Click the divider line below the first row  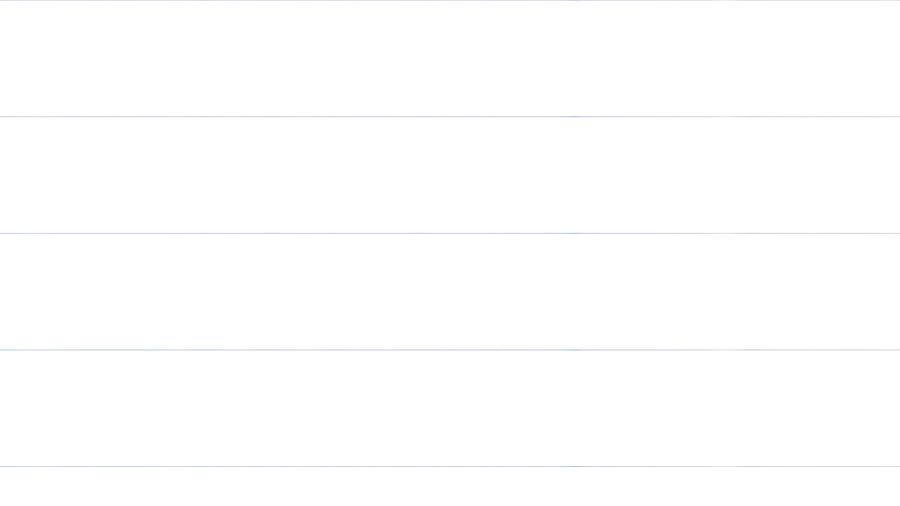pyautogui.click(x=450, y=116)
